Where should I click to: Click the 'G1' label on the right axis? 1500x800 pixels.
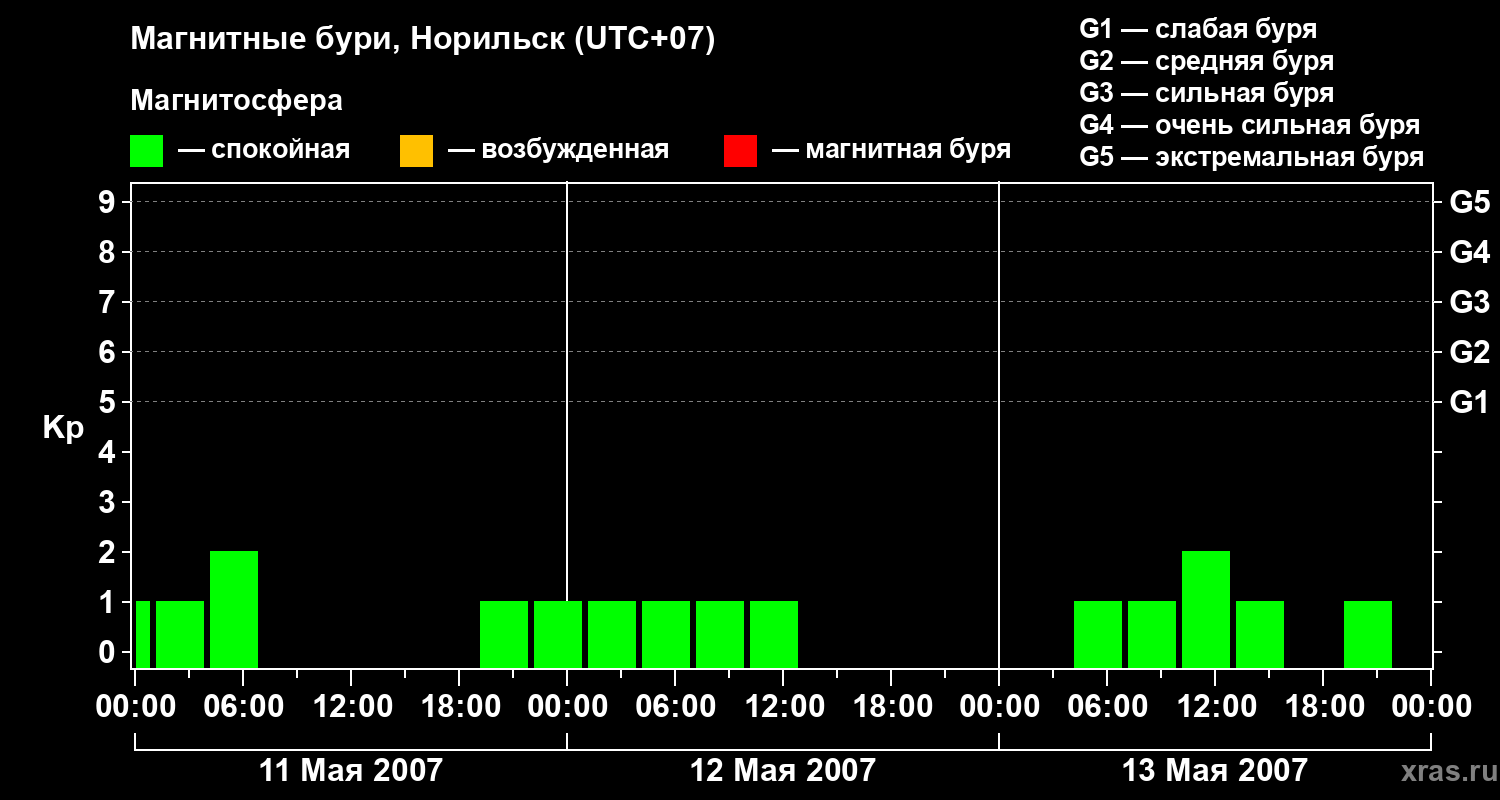1469,402
